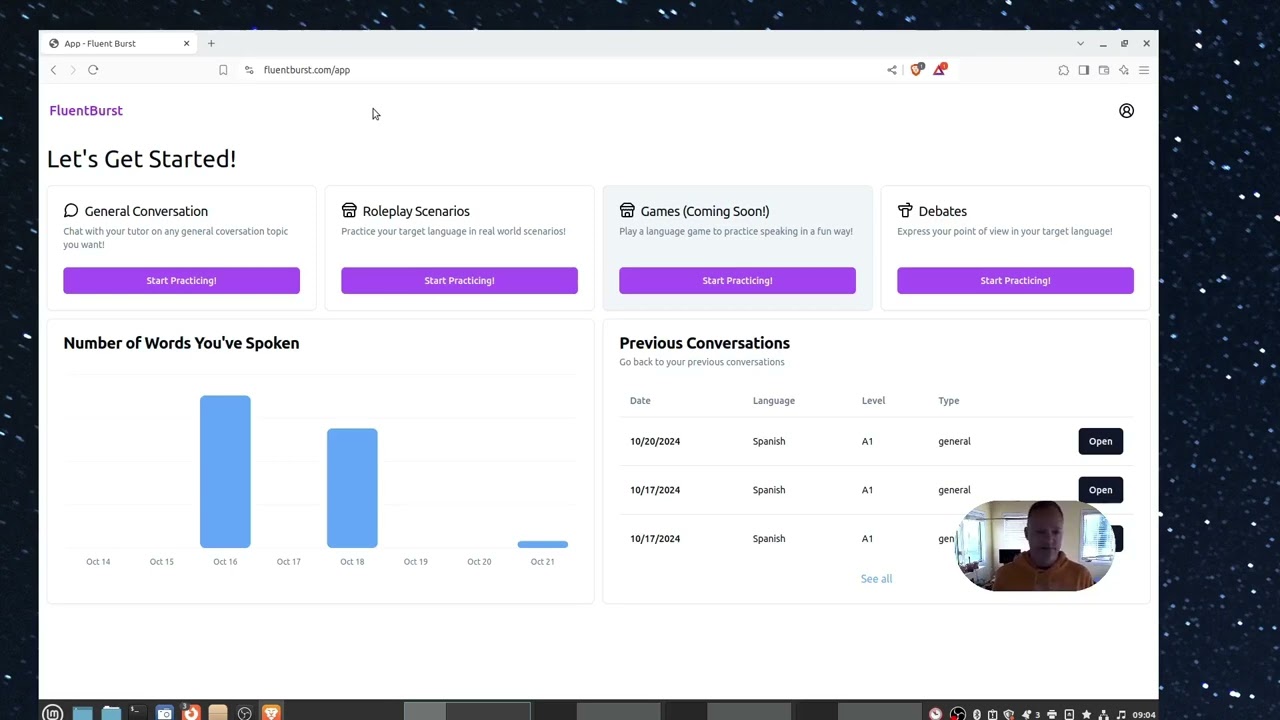
Task: Open the user account profile icon
Action: pos(1126,111)
